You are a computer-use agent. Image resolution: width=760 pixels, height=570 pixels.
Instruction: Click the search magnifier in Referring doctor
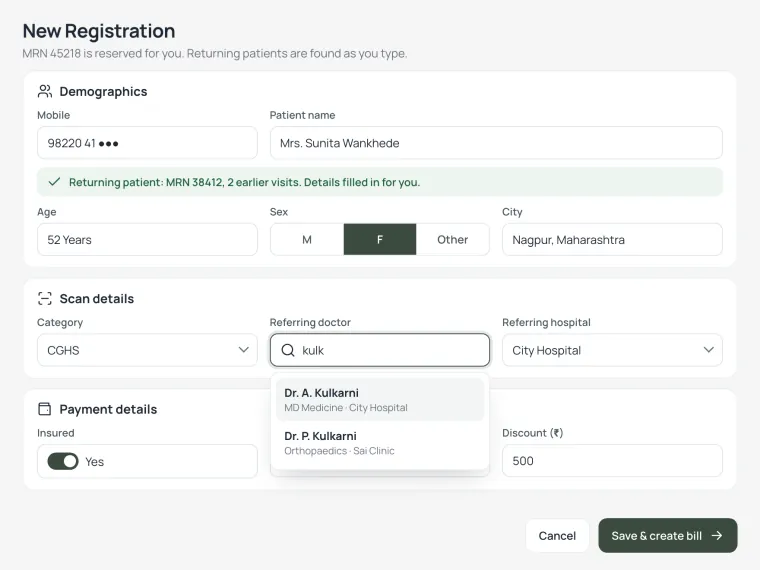click(288, 350)
